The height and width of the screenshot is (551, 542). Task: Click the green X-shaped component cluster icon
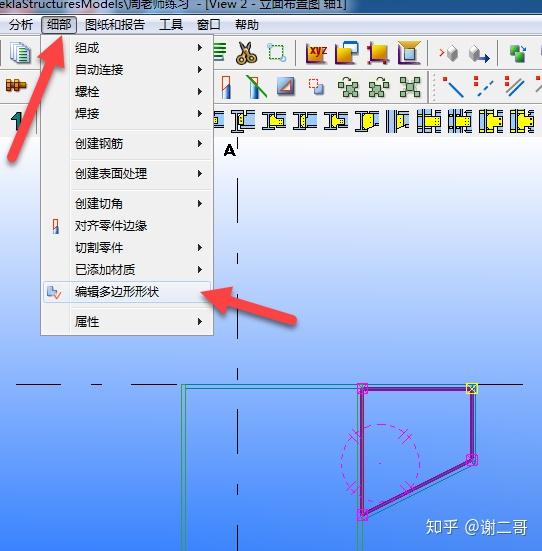(x=410, y=87)
